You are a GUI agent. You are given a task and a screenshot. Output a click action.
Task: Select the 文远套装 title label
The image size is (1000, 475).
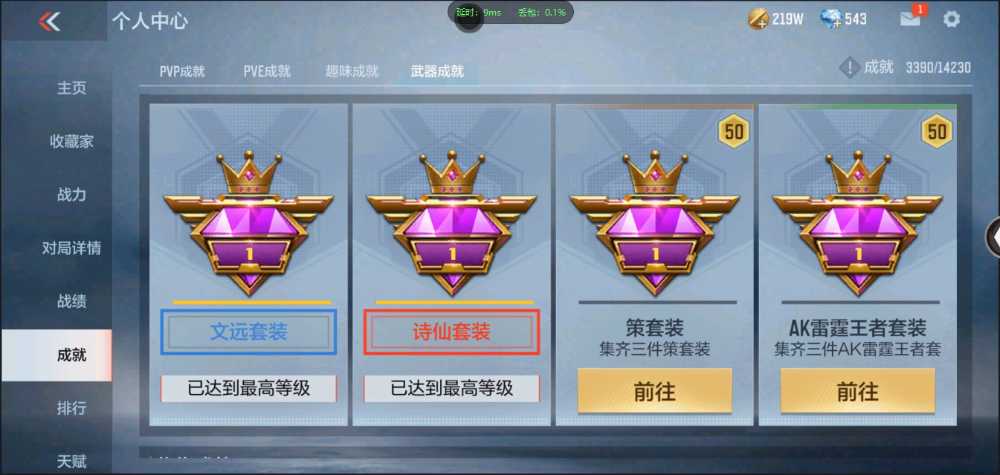point(249,332)
